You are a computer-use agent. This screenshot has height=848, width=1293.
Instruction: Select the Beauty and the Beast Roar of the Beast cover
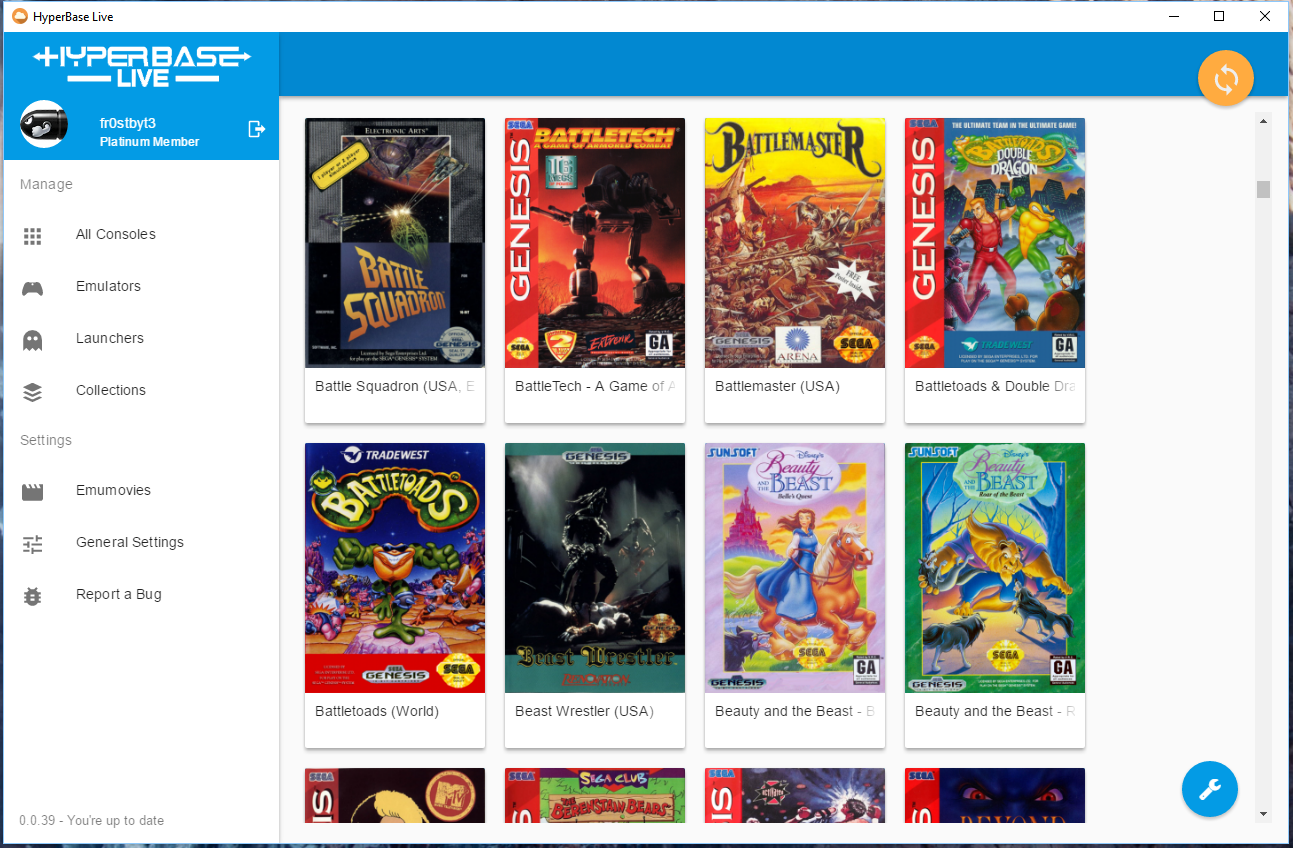(x=995, y=568)
